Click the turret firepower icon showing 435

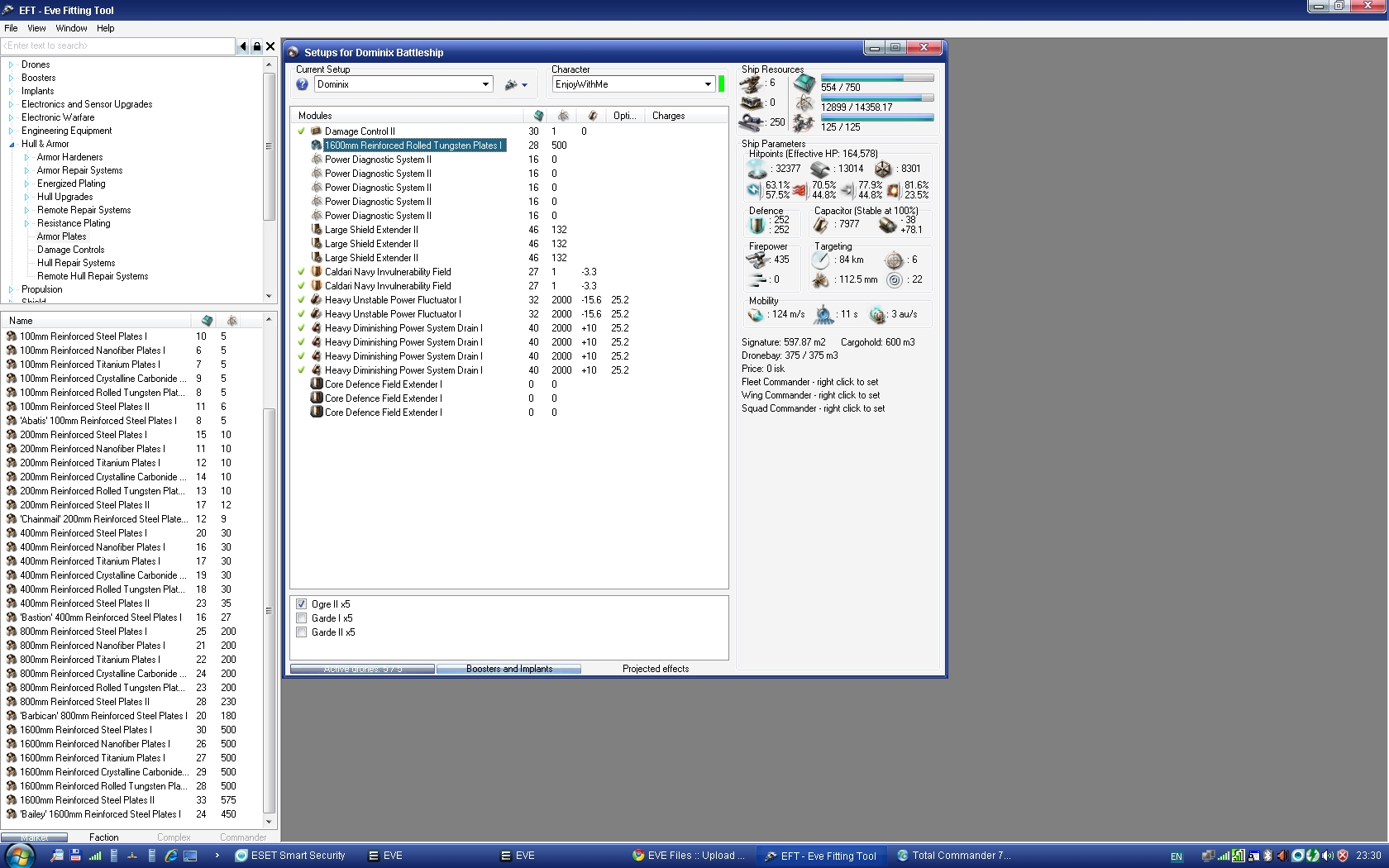(757, 260)
